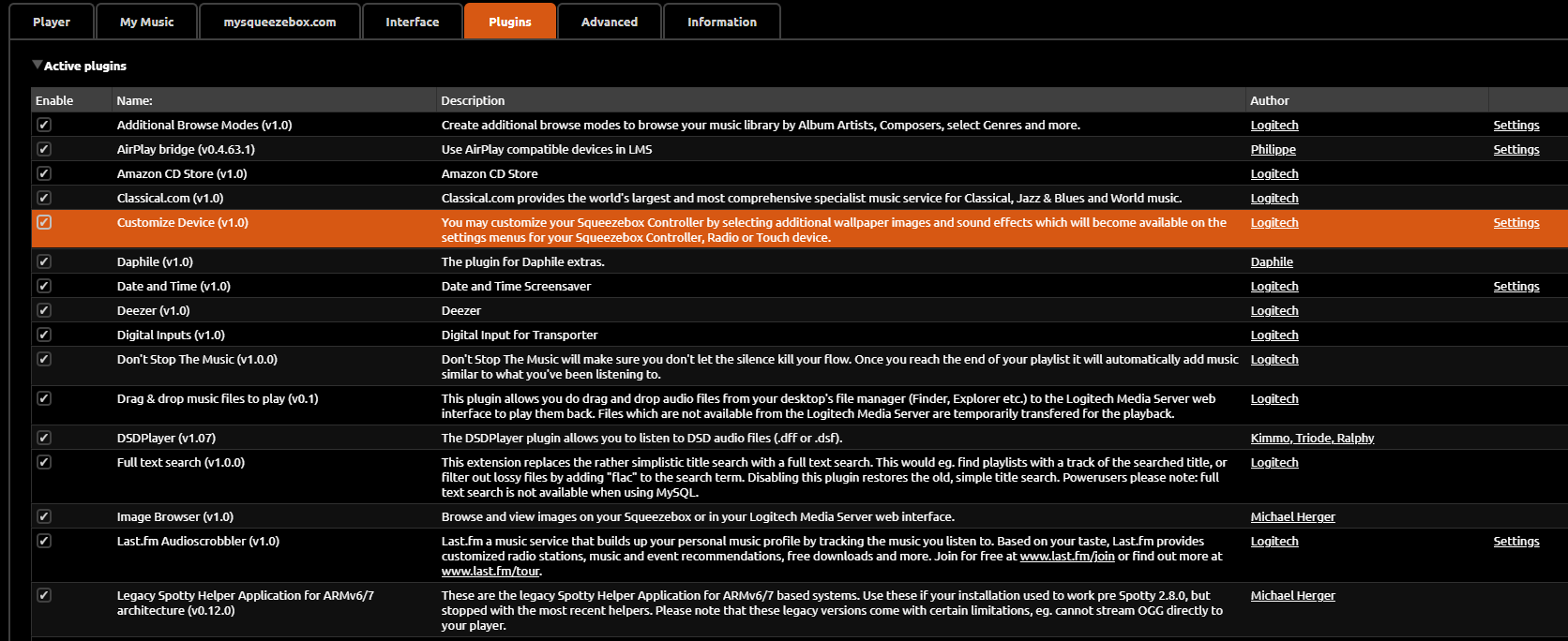Click Michael Herger link for Legacy Spotty Helper
The width and height of the screenshot is (1568, 641).
pos(1293,595)
